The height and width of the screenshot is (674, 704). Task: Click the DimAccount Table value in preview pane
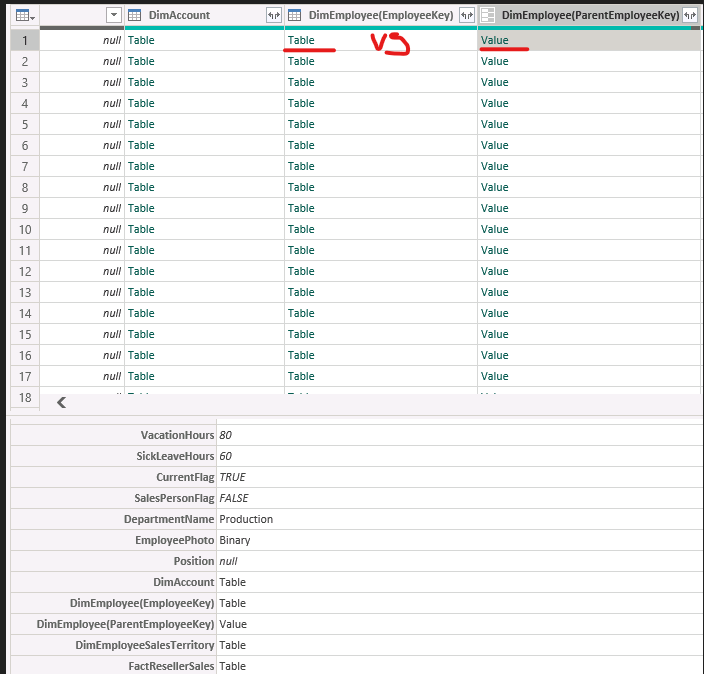[233, 582]
